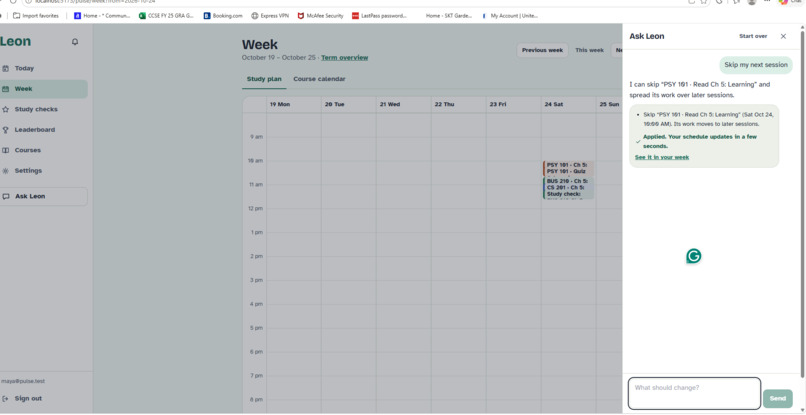
Task: Click Start over in Ask Leon
Action: click(753, 36)
